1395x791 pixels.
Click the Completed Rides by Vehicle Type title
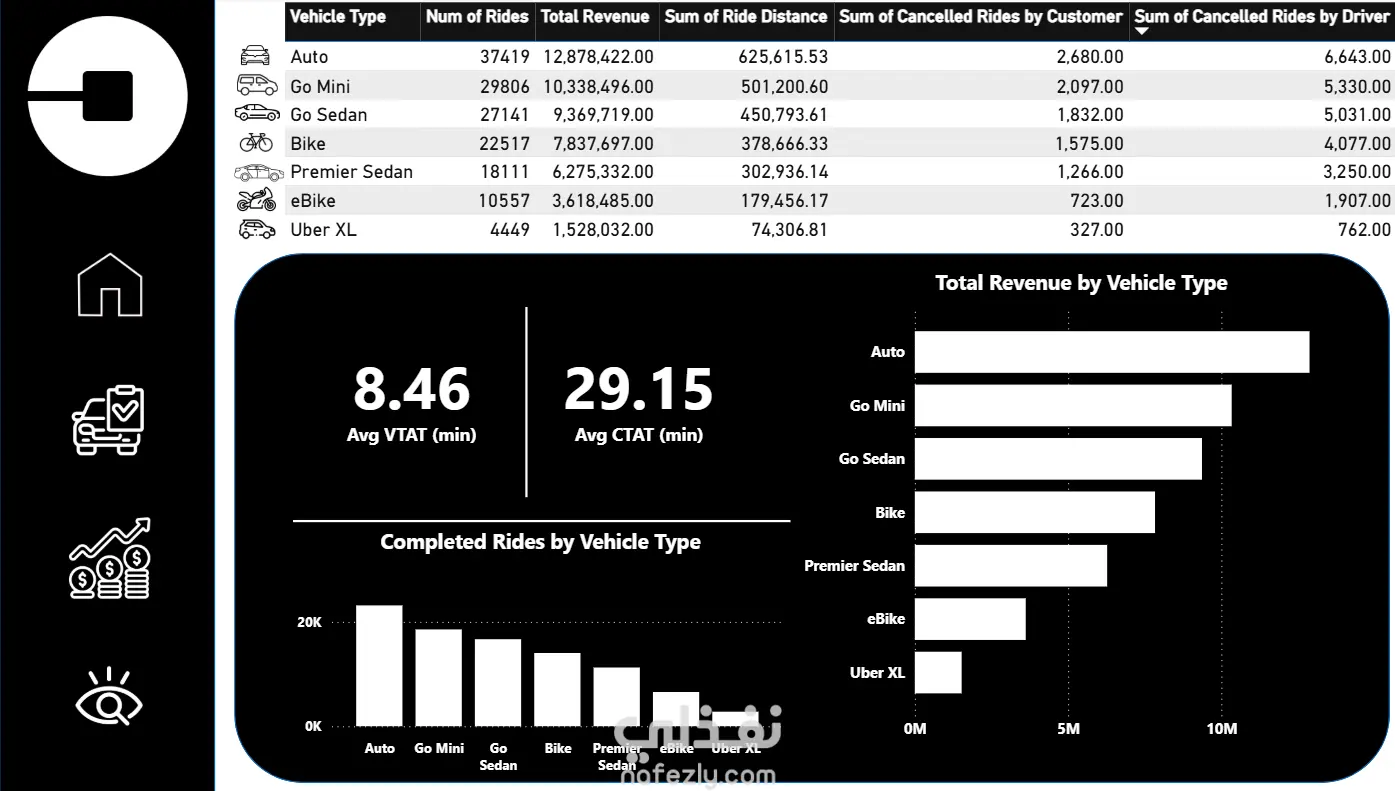click(540, 542)
